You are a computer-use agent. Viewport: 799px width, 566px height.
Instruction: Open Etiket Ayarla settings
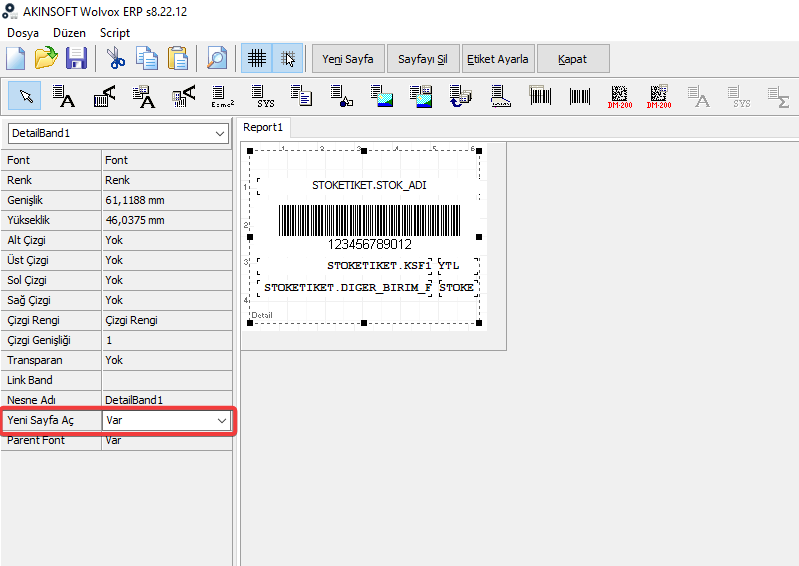(x=498, y=59)
